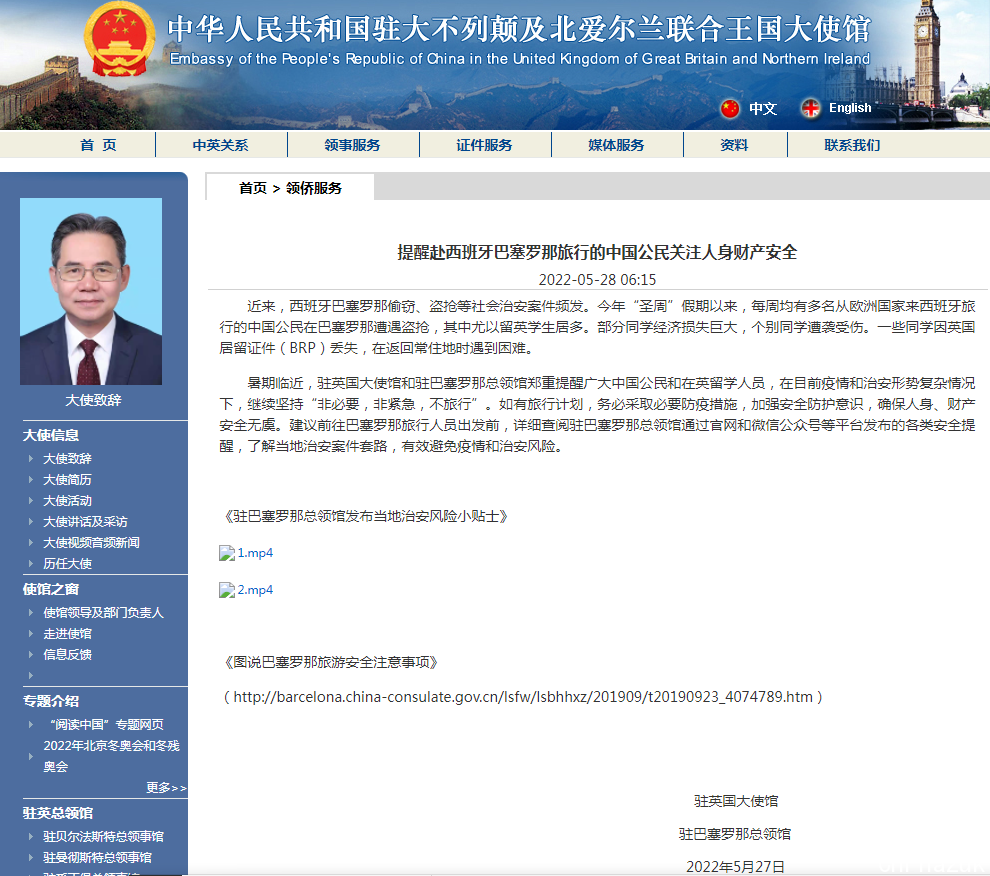
Task: Open 大使视频音频新闻 sidebar link
Action: 92,543
